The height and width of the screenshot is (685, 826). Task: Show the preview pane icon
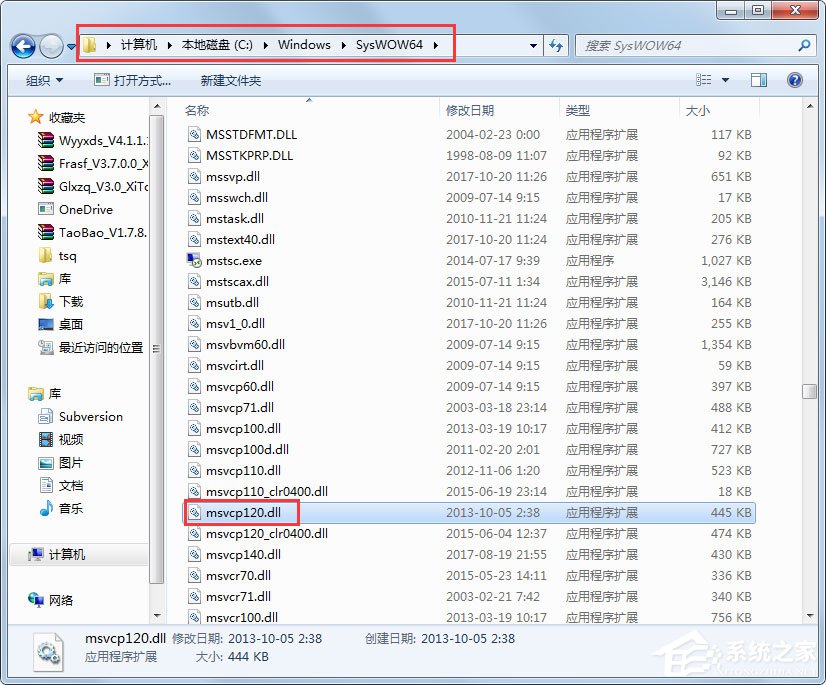757,79
